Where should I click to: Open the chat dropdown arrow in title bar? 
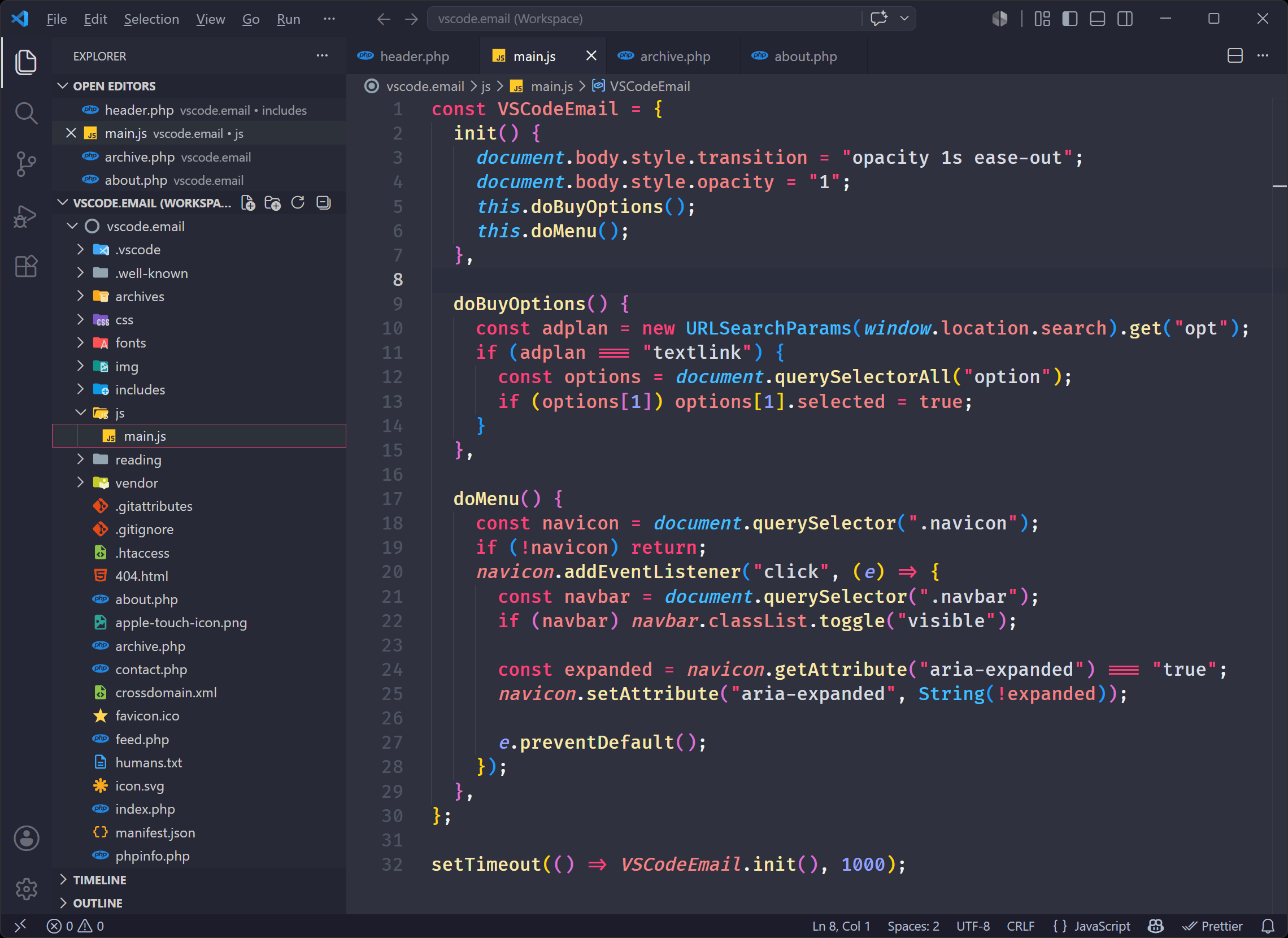point(904,19)
